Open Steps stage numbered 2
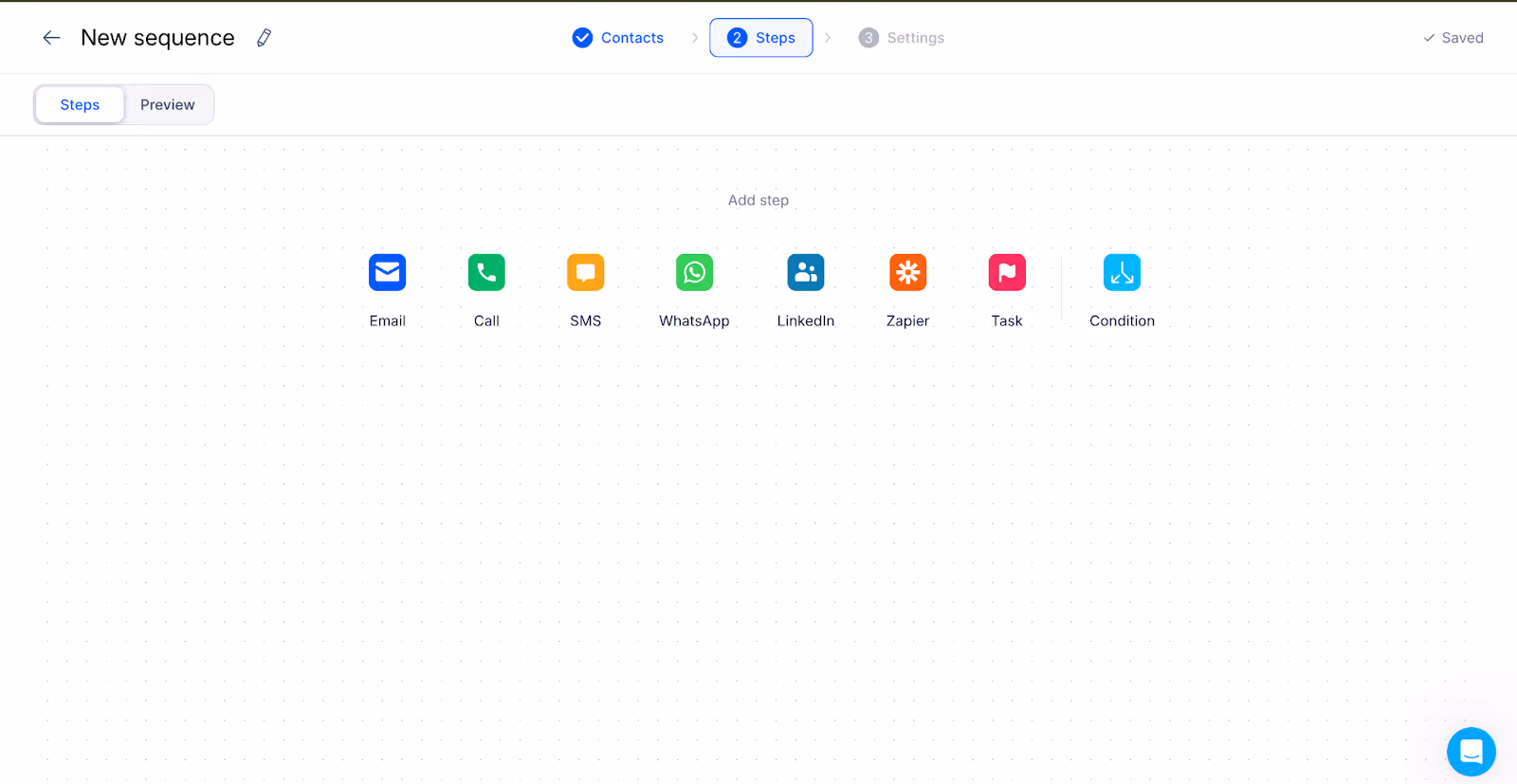 point(761,38)
